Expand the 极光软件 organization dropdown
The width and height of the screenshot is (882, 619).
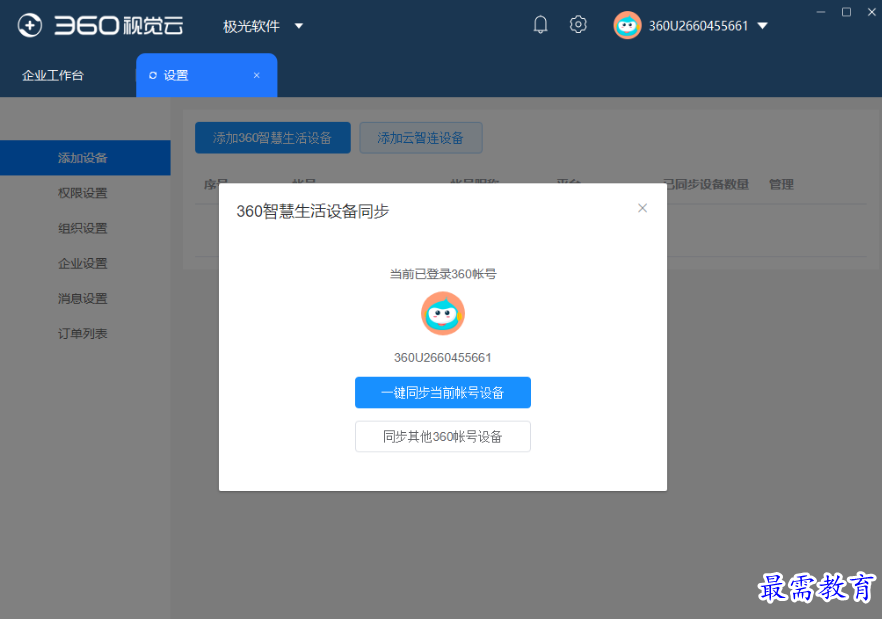tap(299, 26)
